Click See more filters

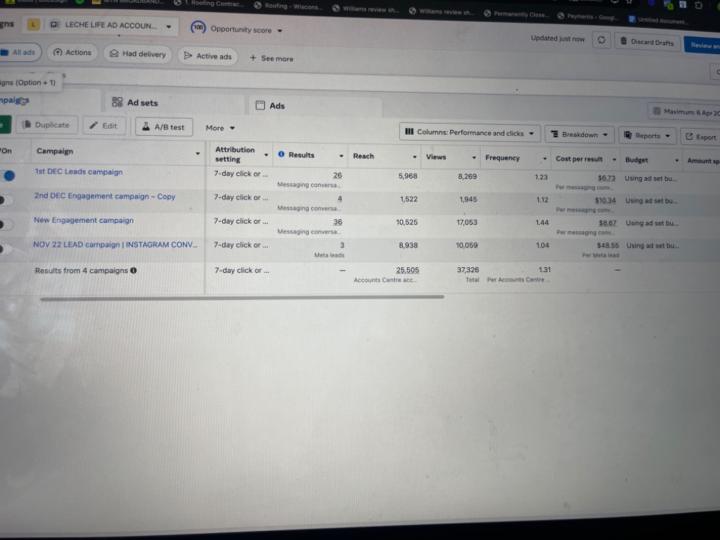click(x=271, y=58)
